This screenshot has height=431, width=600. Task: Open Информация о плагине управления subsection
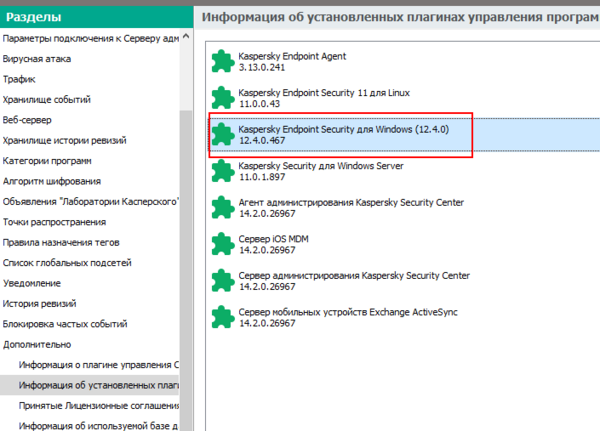[99, 365]
